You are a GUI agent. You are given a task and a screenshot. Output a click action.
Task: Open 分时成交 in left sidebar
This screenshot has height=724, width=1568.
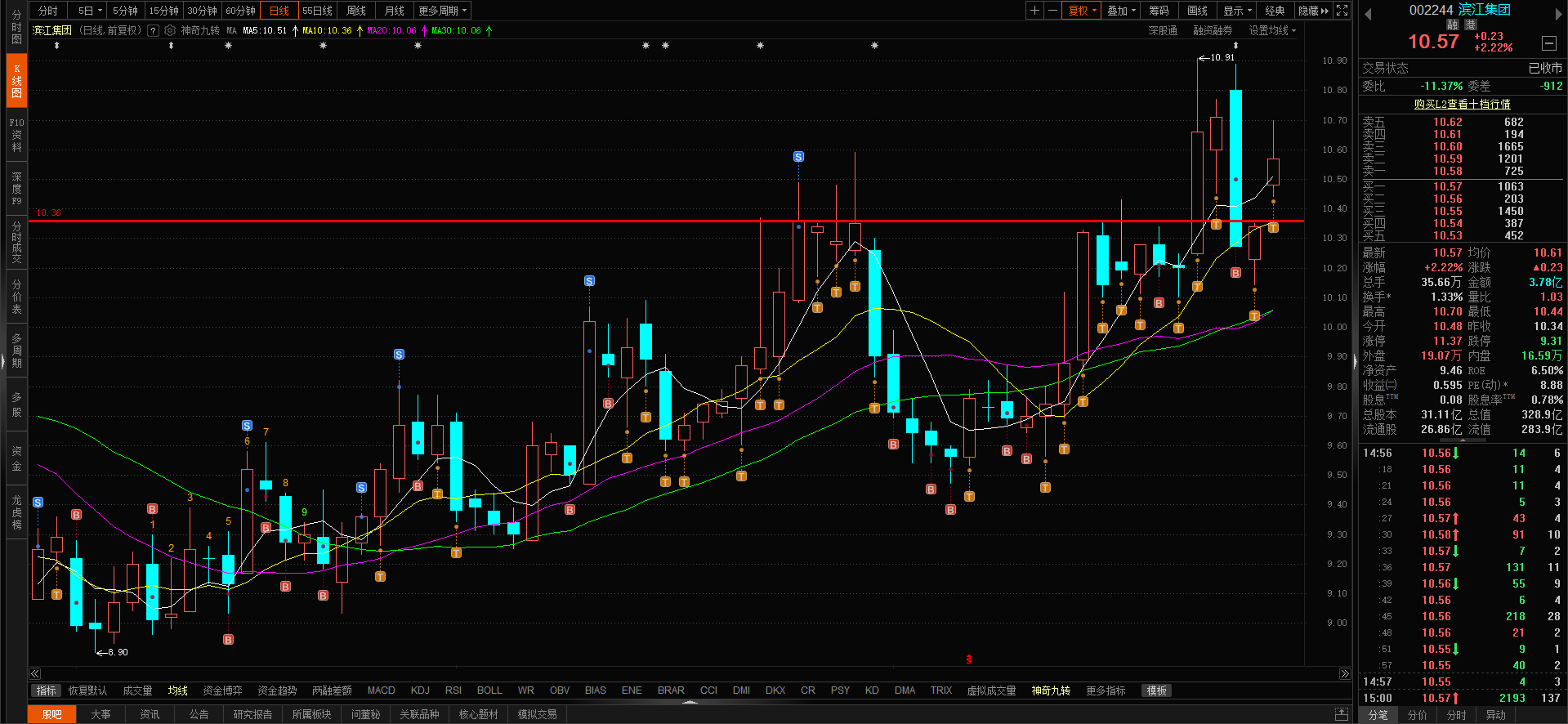point(16,243)
